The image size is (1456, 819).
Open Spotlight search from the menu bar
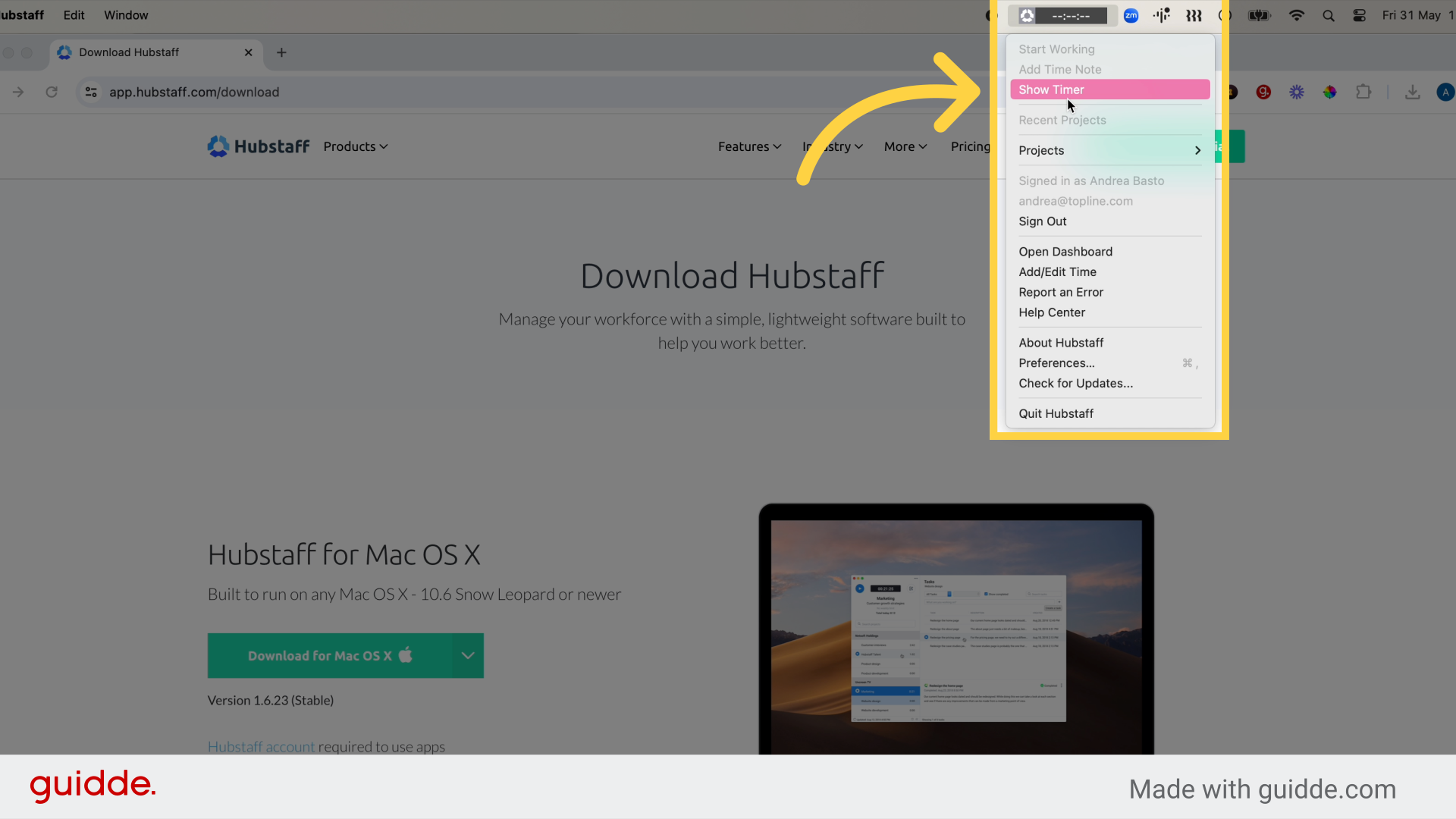1328,15
